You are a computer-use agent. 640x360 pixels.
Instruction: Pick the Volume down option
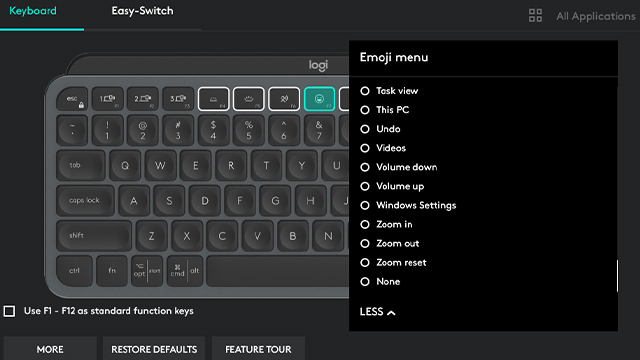398,167
